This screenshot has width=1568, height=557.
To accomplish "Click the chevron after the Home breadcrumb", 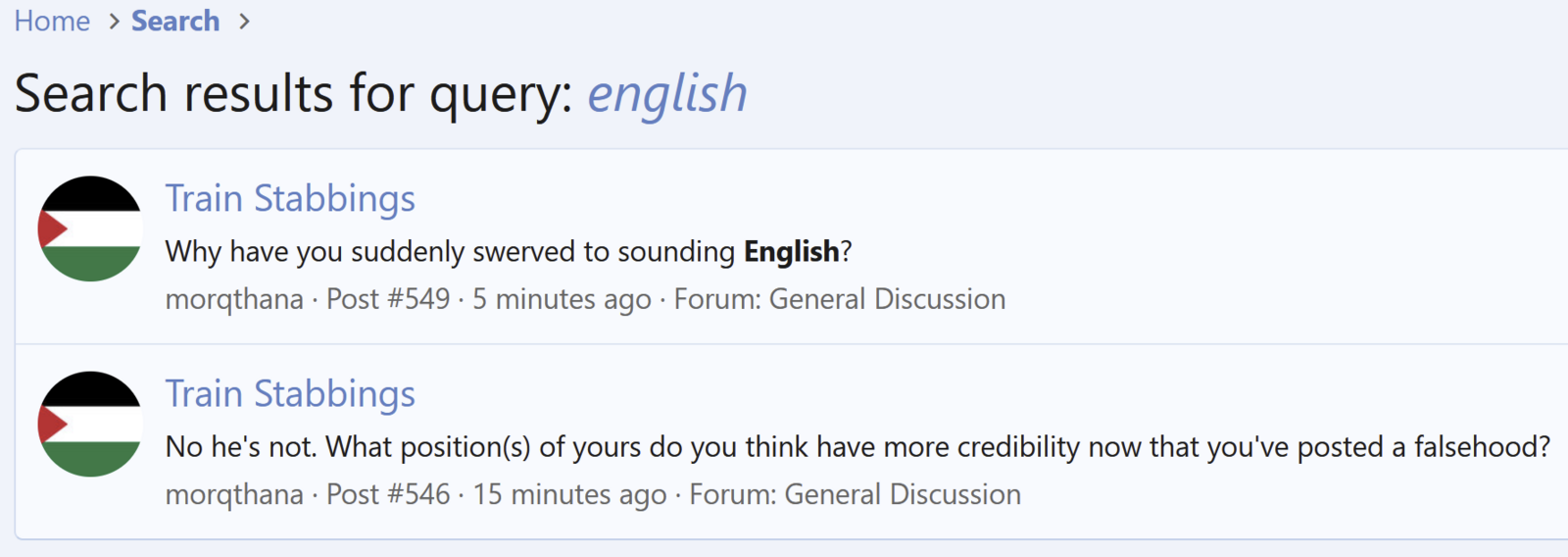I will coord(114,22).
